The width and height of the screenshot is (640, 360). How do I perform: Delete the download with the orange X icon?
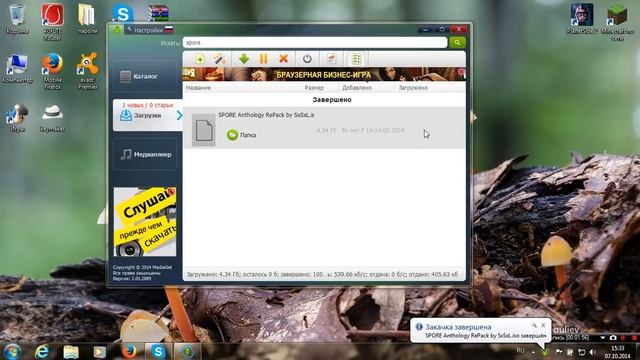click(x=283, y=59)
